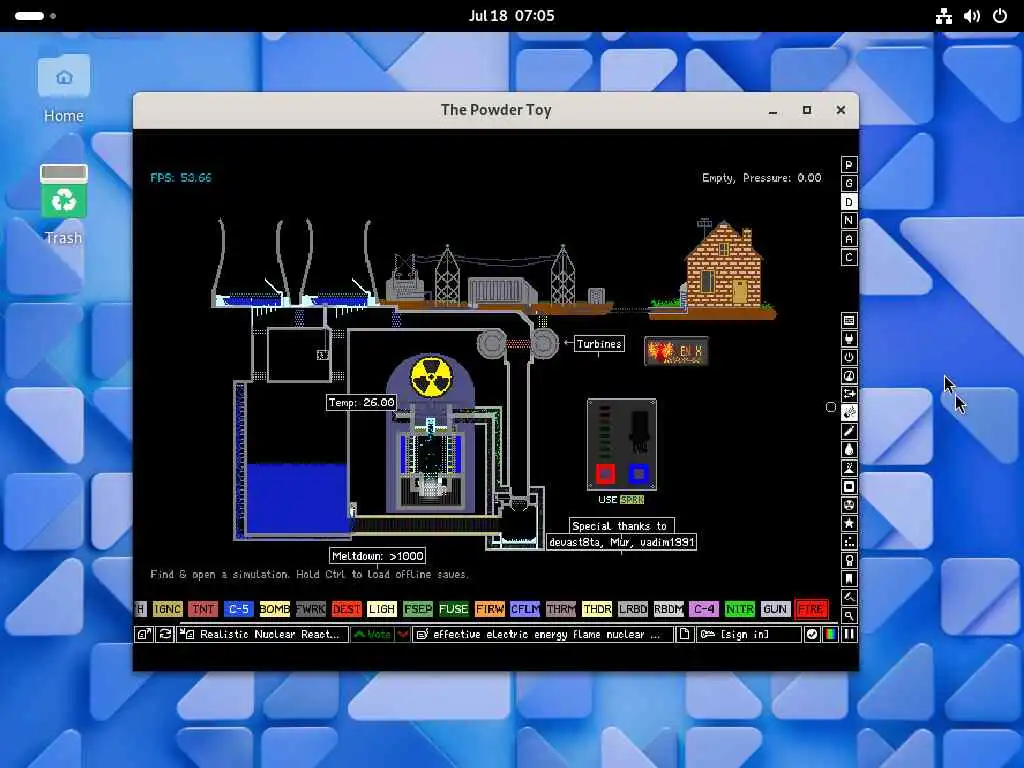The height and width of the screenshot is (768, 1024).
Task: Open the console with C button
Action: click(x=849, y=257)
